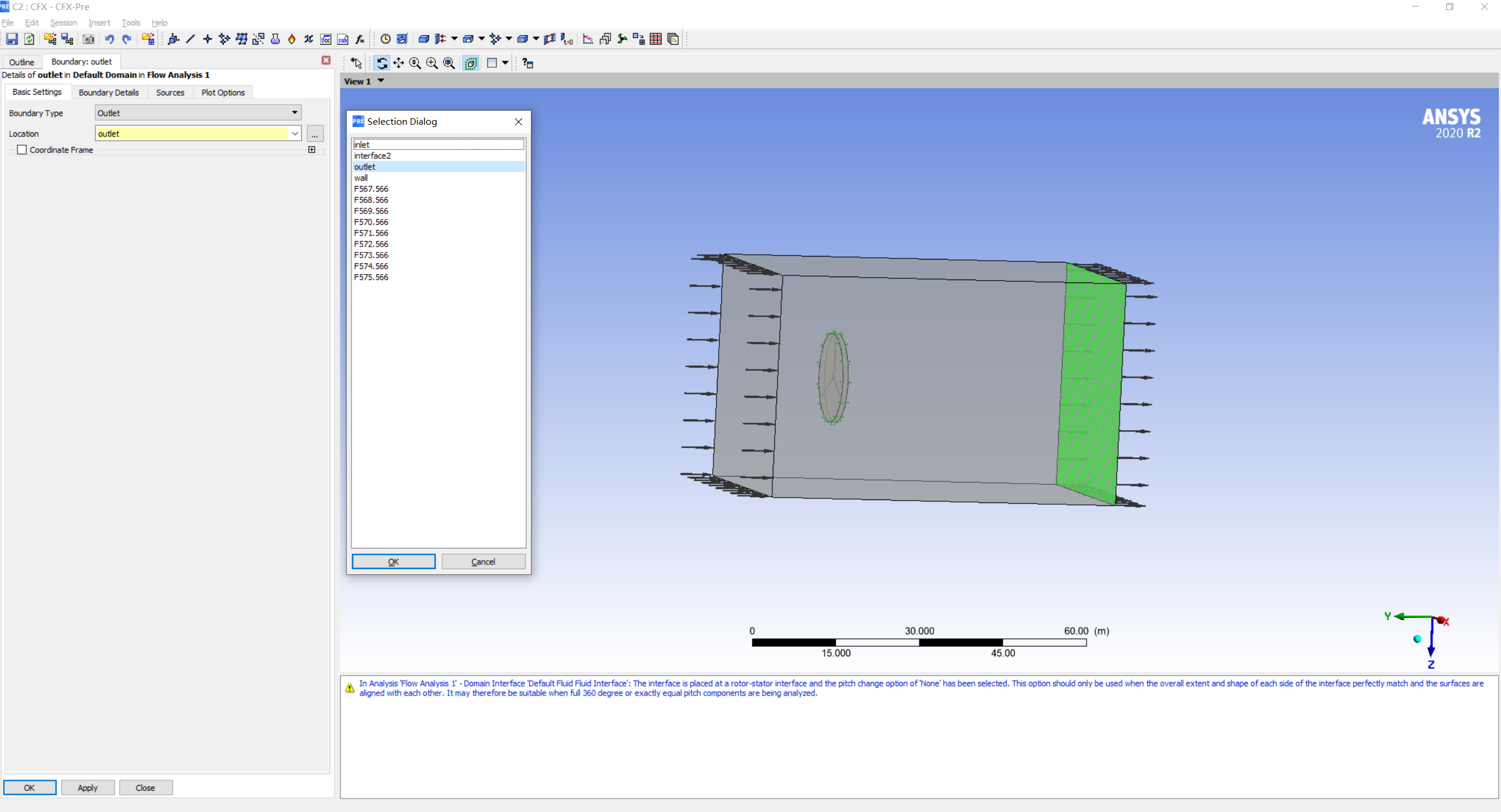Select 'wall' in the Selection Dialog list
Viewport: 1501px width, 812px height.
[439, 178]
